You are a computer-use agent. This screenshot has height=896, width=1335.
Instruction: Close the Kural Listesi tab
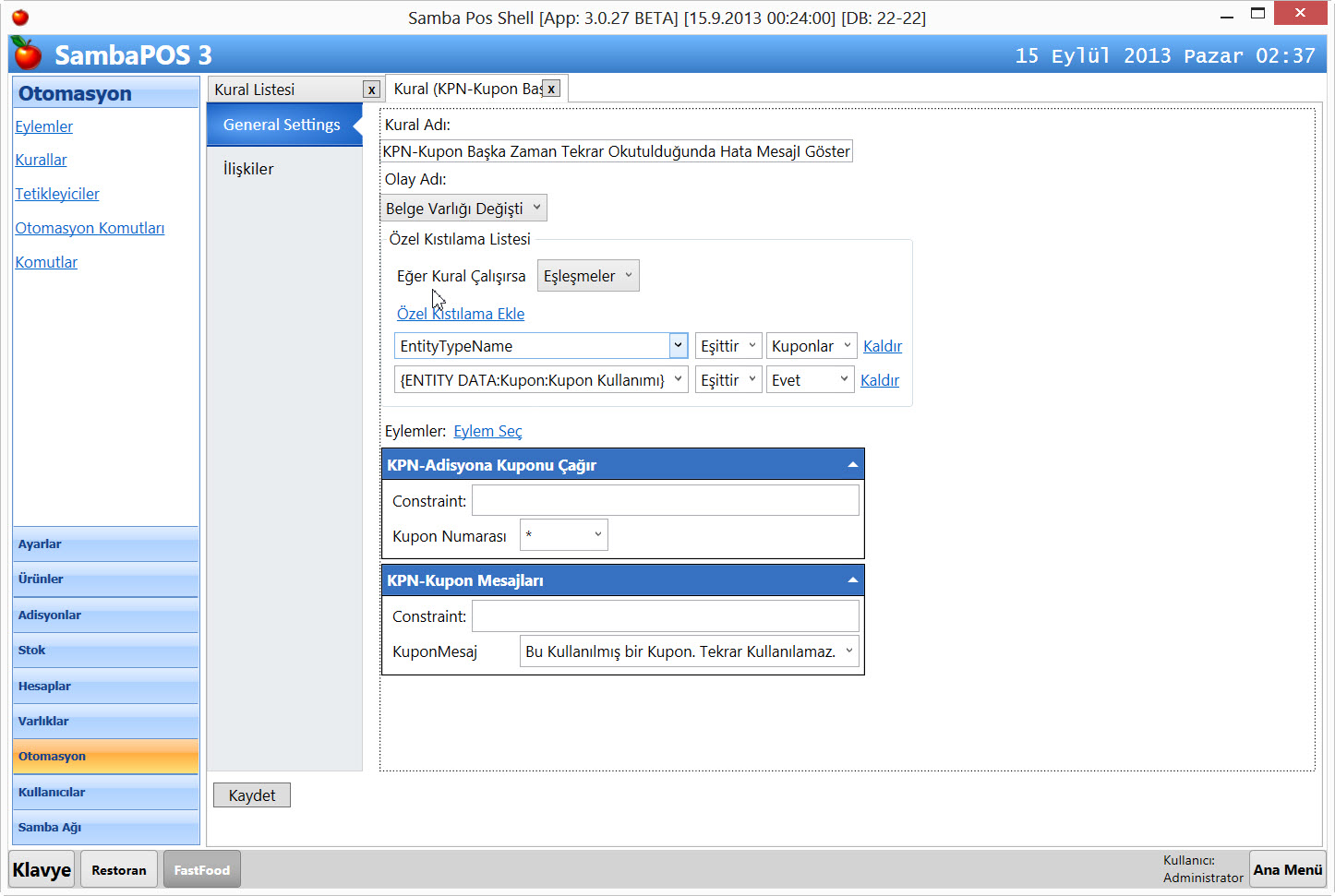tap(371, 90)
